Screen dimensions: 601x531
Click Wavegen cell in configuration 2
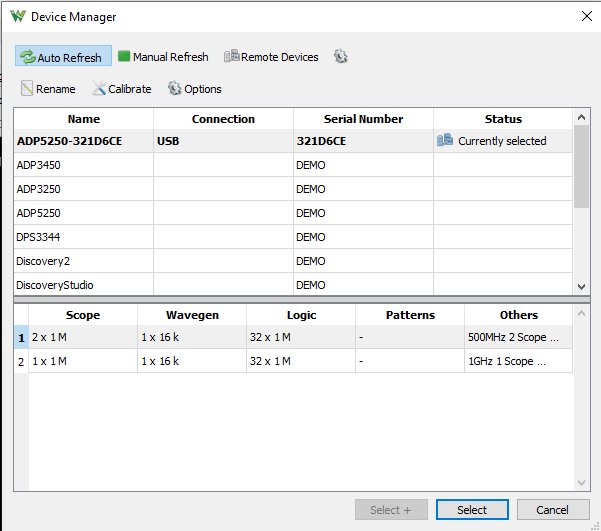pos(192,361)
